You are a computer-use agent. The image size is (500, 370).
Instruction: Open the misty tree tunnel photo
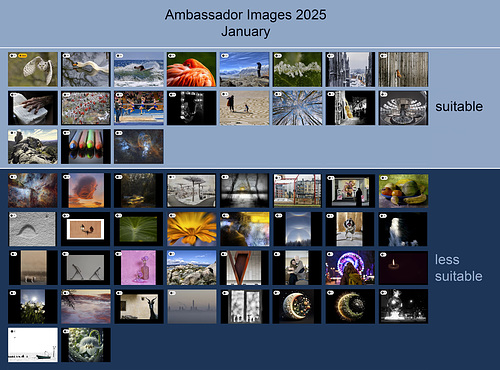(x=244, y=191)
